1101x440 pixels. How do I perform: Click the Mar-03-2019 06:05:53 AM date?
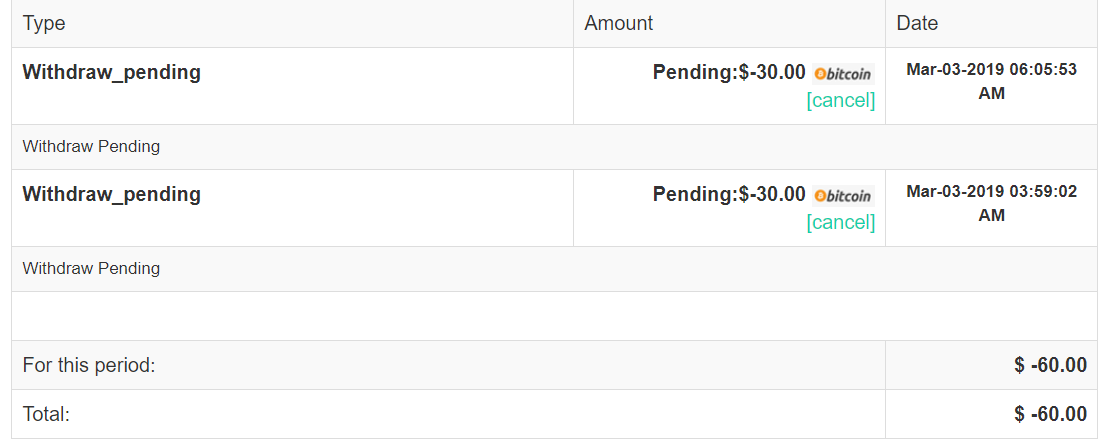click(x=991, y=81)
